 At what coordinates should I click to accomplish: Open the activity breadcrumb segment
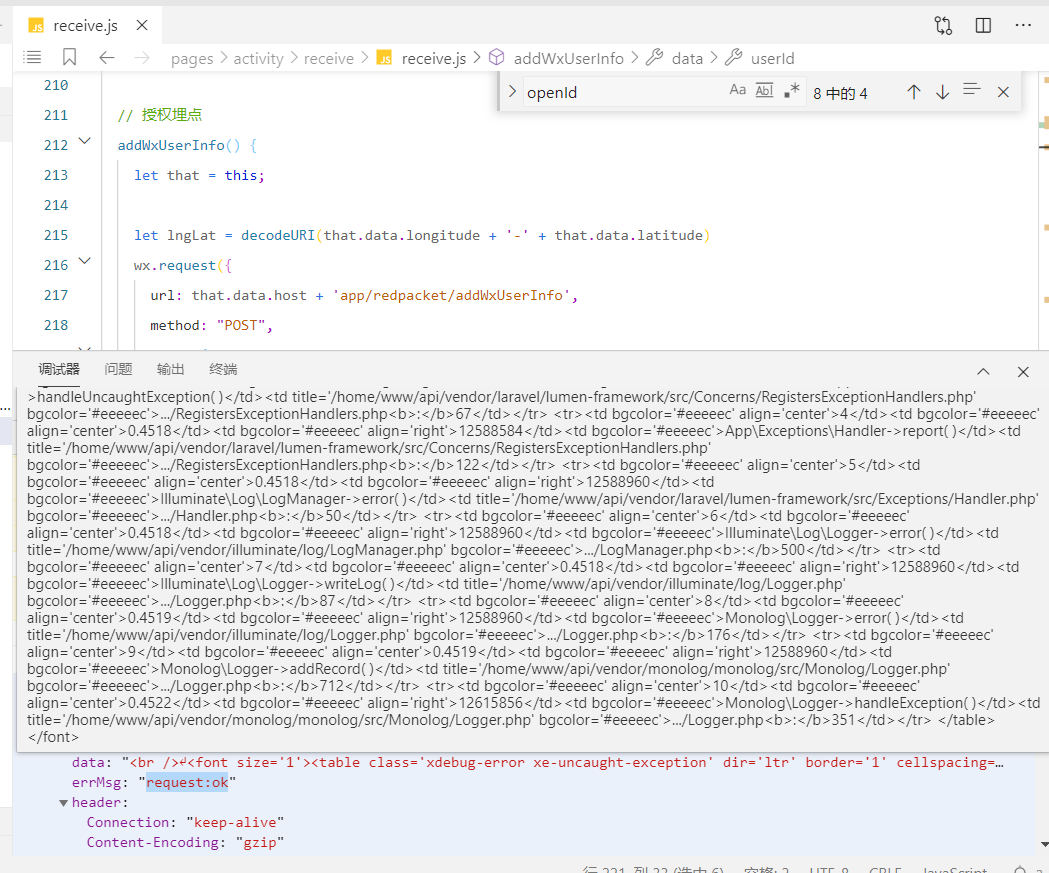click(258, 59)
